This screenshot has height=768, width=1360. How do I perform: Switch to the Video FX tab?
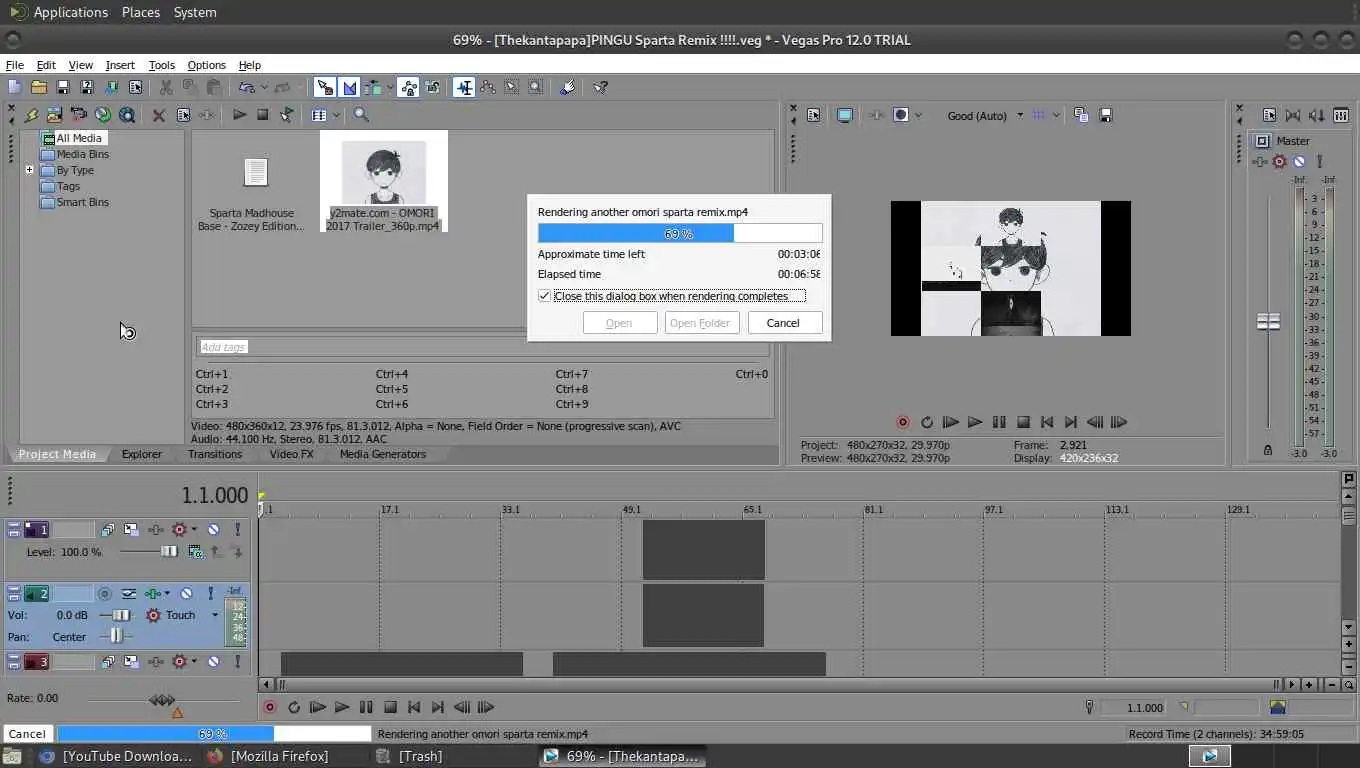click(x=291, y=454)
